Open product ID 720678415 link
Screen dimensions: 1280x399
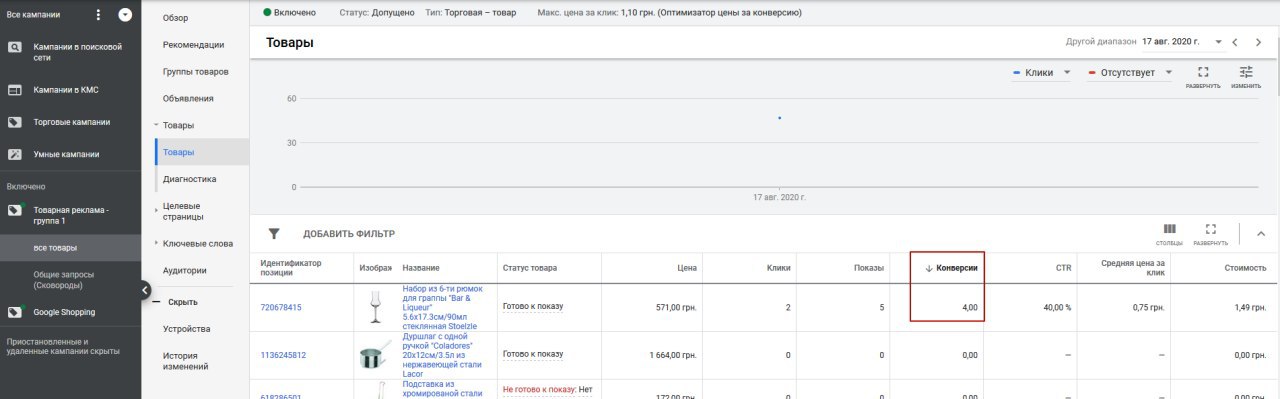click(281, 308)
